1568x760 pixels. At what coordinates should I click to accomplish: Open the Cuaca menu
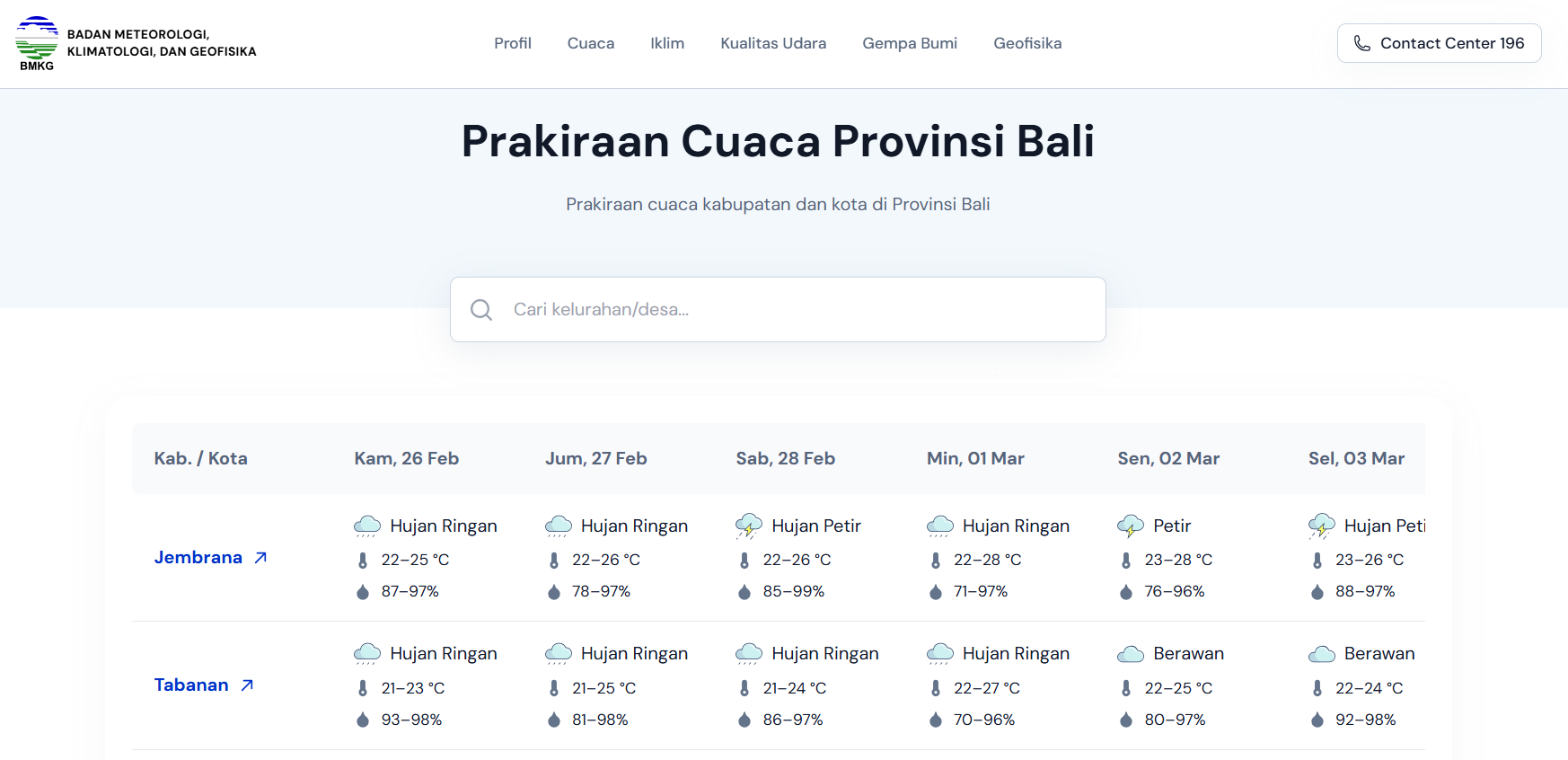(590, 43)
